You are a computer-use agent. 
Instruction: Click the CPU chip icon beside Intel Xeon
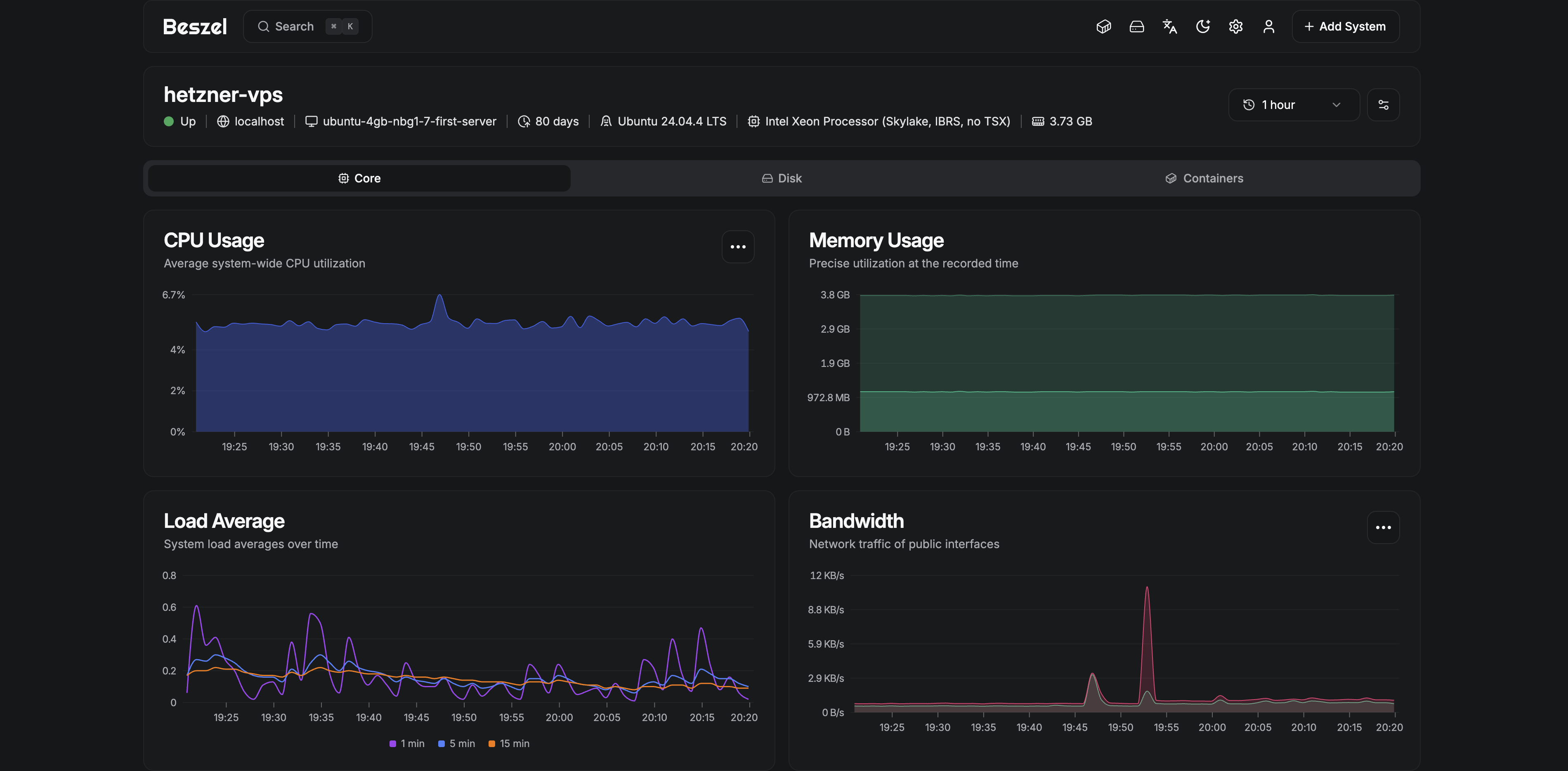[x=753, y=121]
